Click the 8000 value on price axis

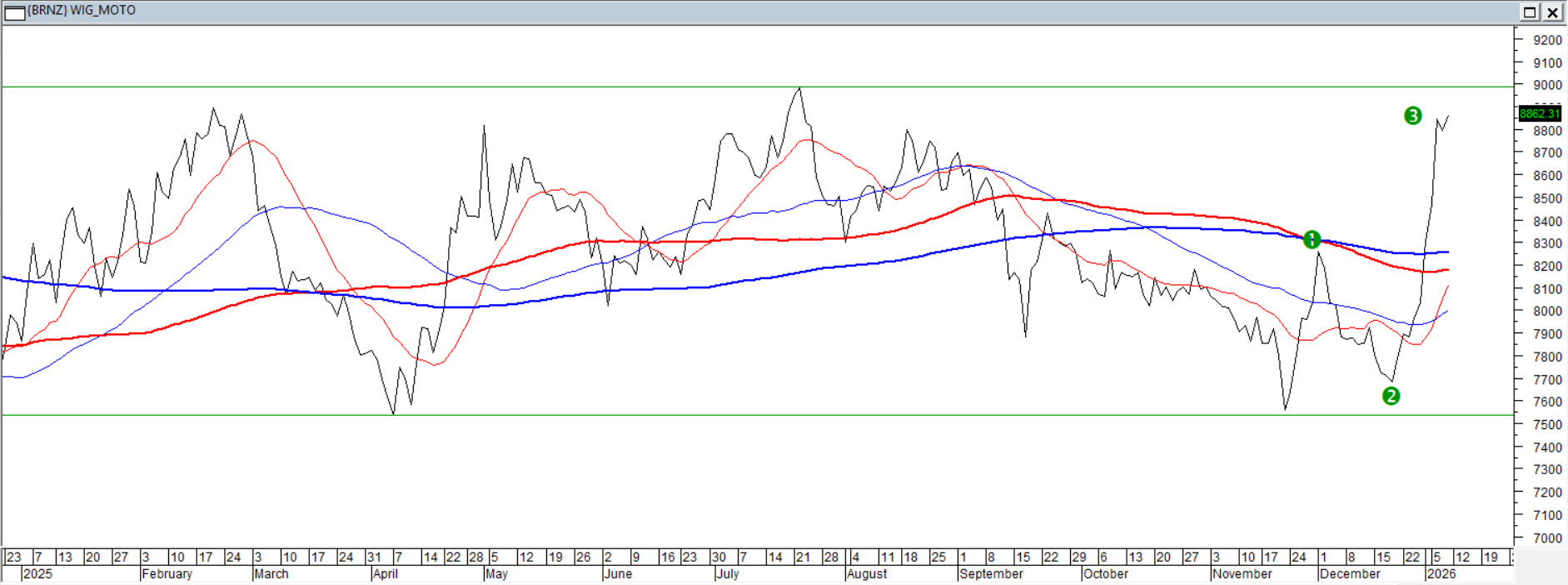1547,312
